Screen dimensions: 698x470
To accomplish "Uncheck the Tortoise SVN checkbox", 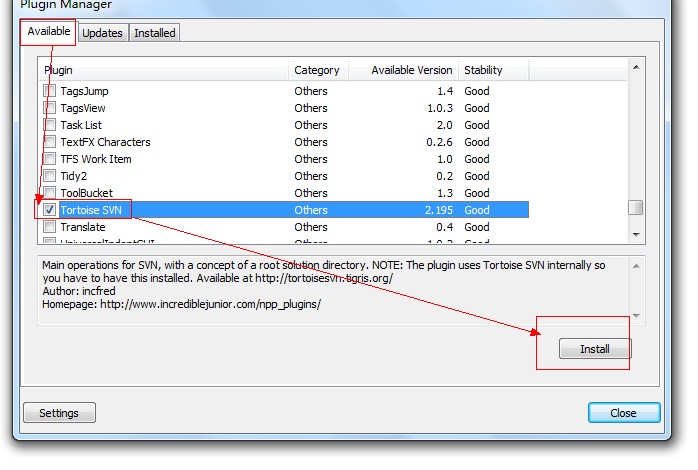I will (50, 210).
